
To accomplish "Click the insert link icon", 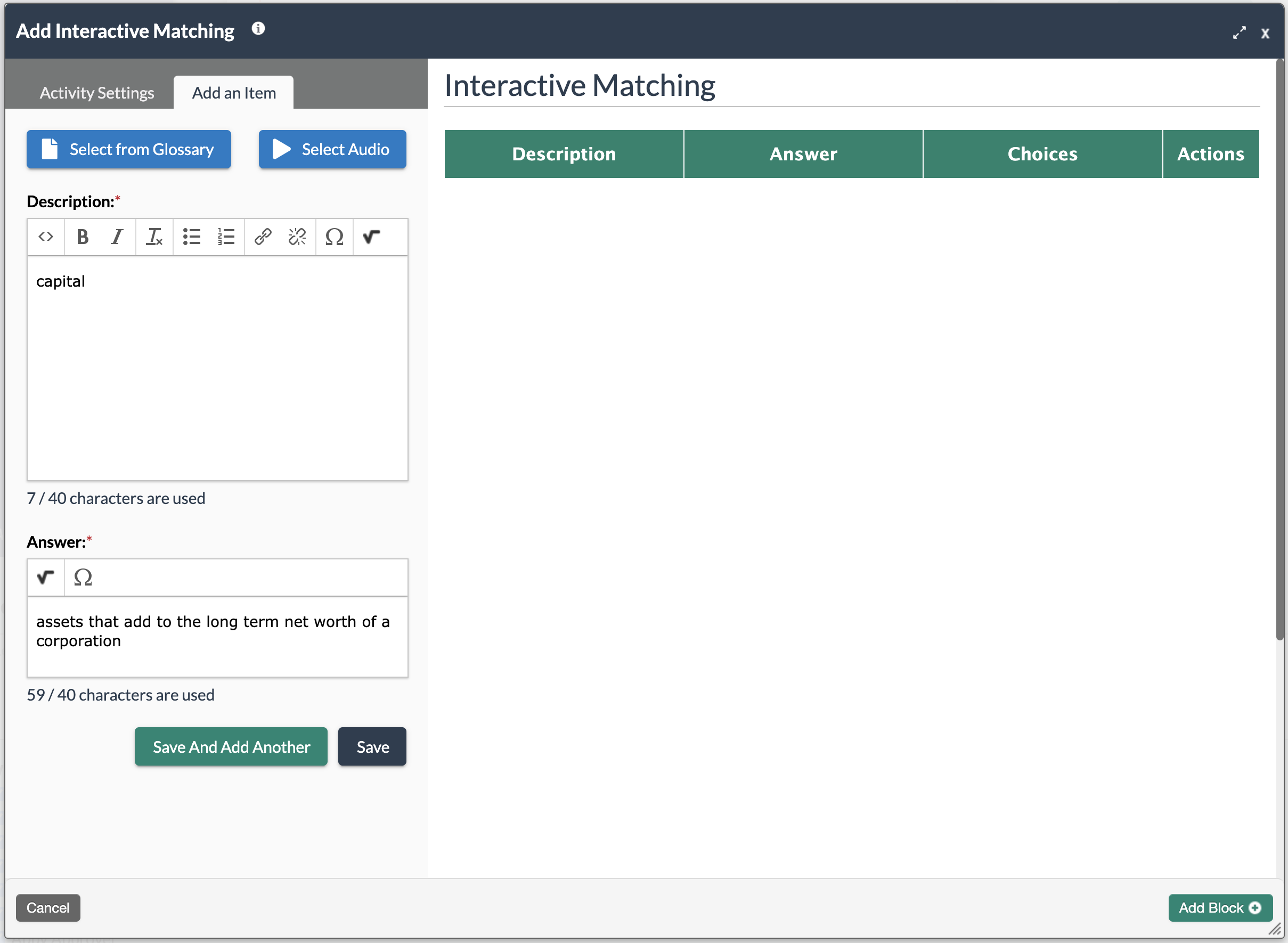I will (x=263, y=237).
